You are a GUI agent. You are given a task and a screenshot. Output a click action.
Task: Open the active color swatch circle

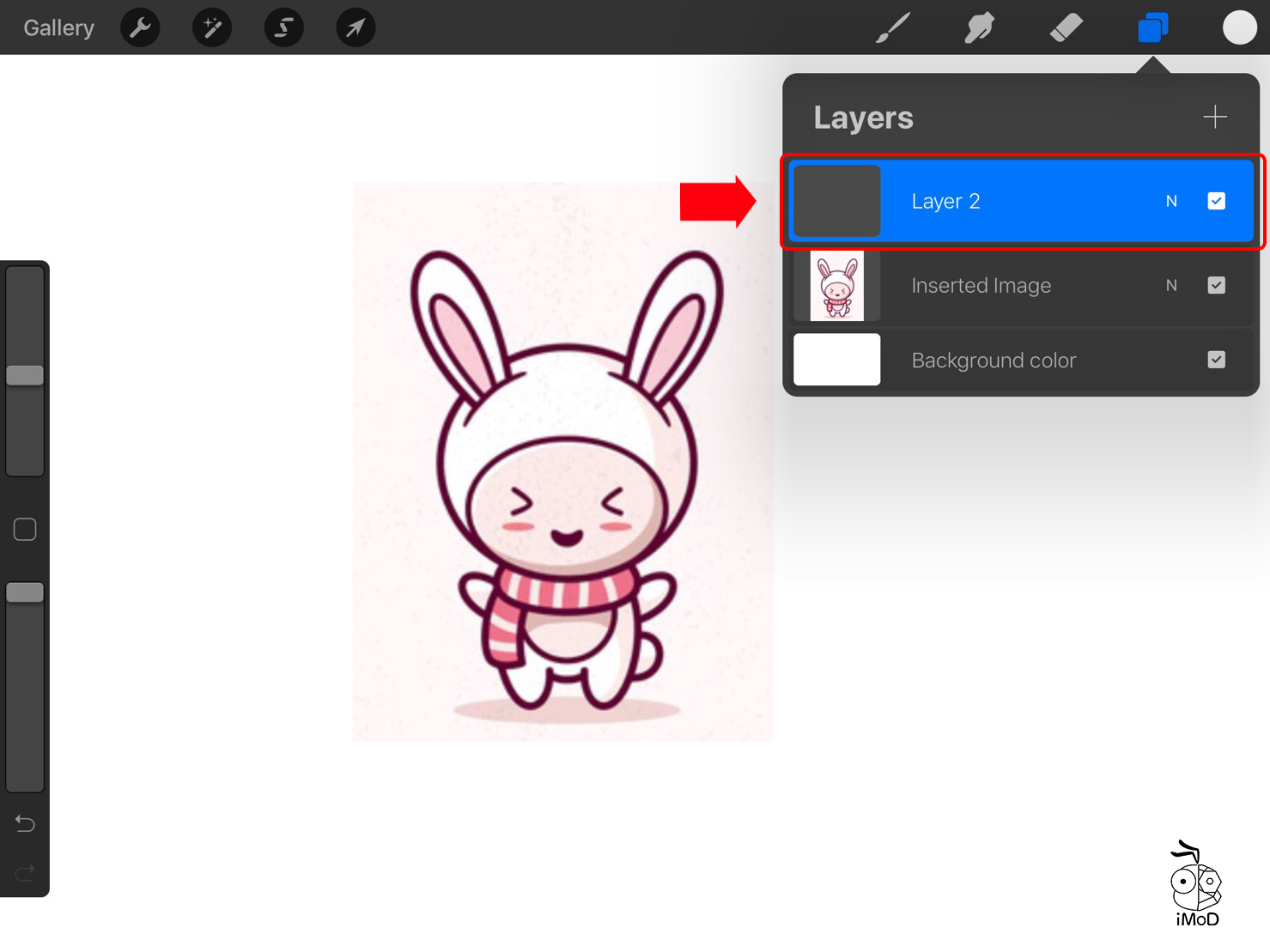point(1239,27)
